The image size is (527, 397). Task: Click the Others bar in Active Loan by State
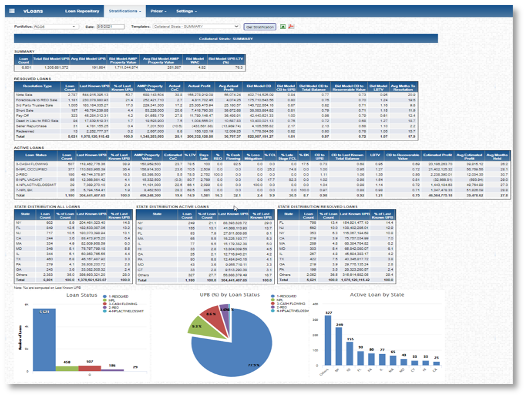(x=328, y=340)
